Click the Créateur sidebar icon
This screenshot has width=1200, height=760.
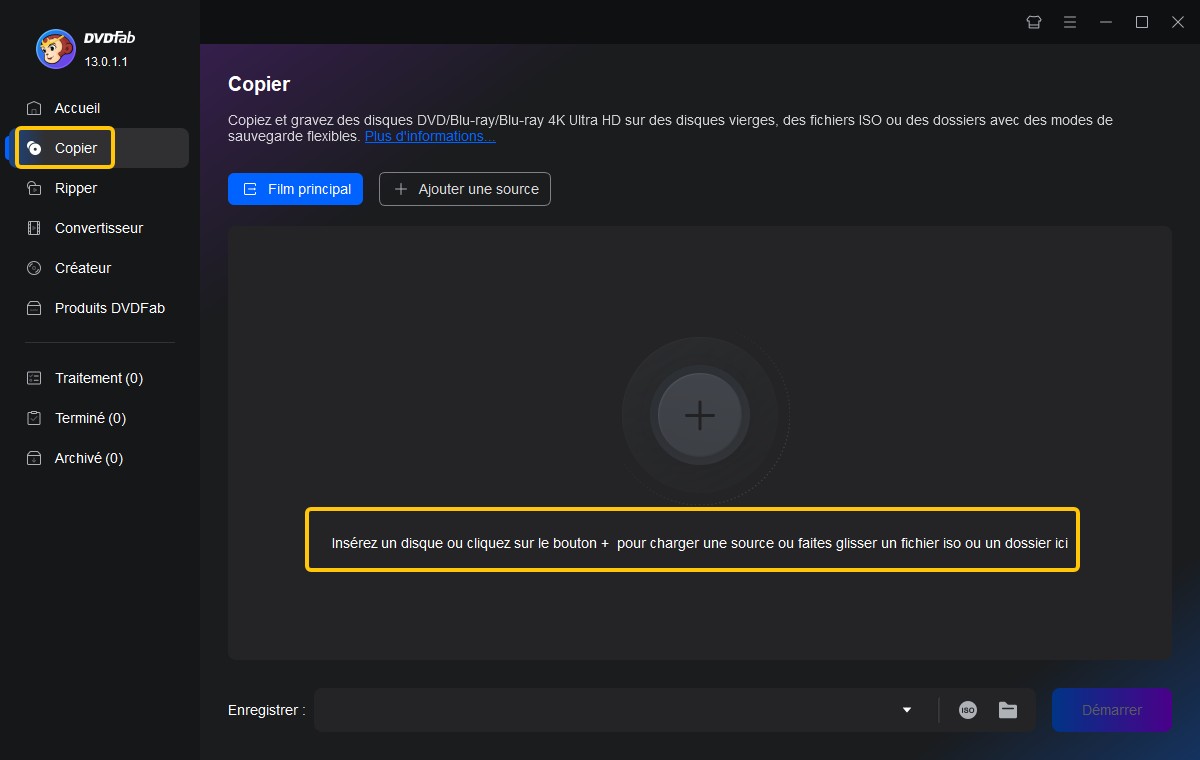point(35,268)
